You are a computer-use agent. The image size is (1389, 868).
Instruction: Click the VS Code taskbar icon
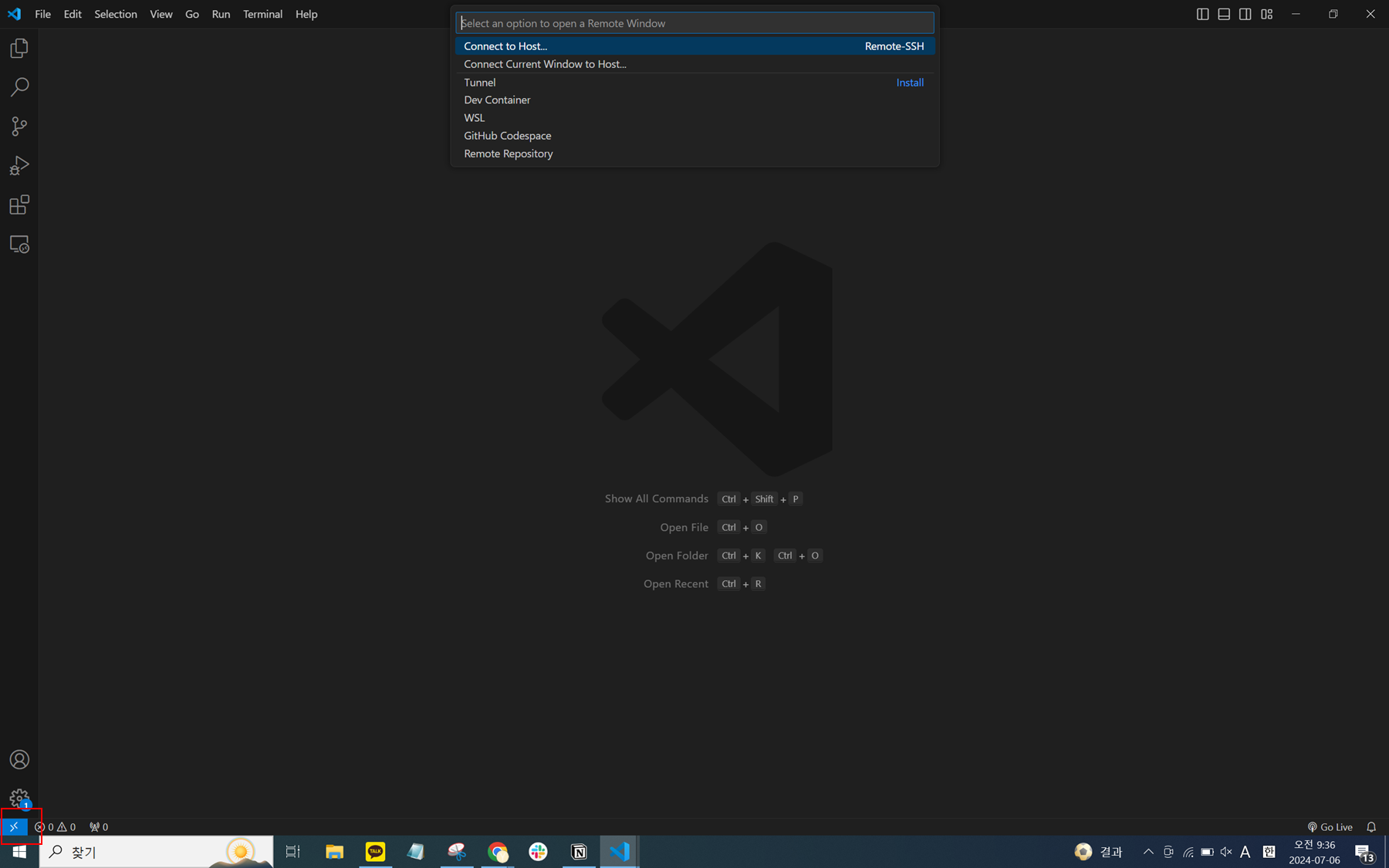click(619, 852)
